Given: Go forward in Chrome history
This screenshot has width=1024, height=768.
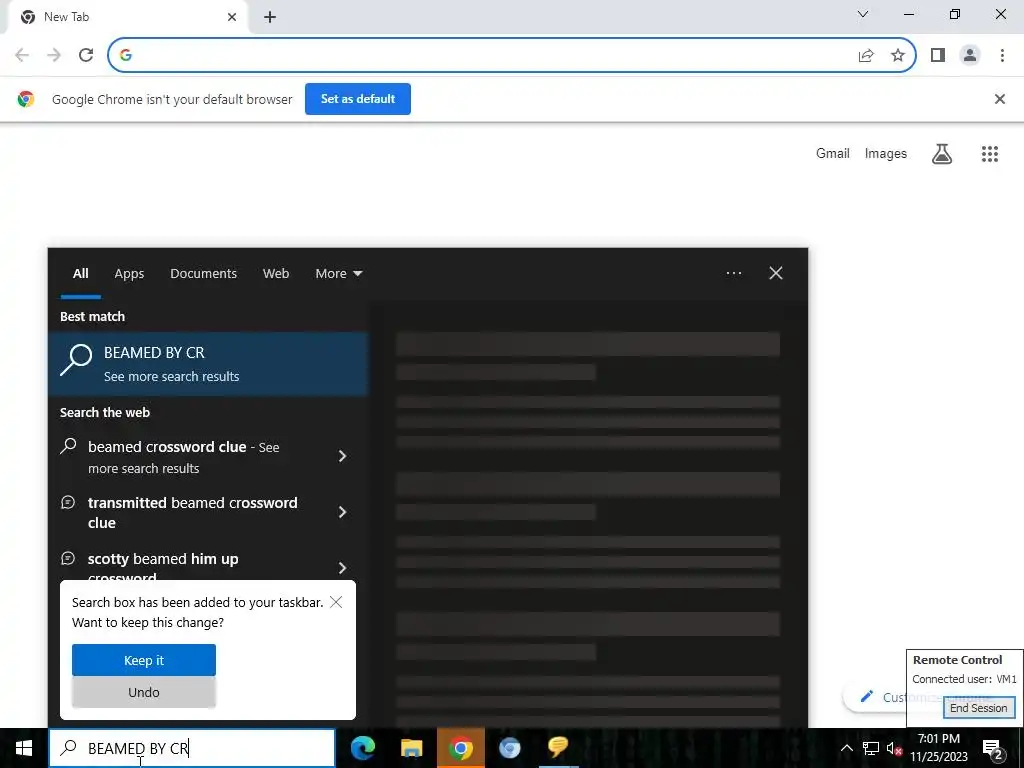Looking at the screenshot, I should click(x=54, y=55).
